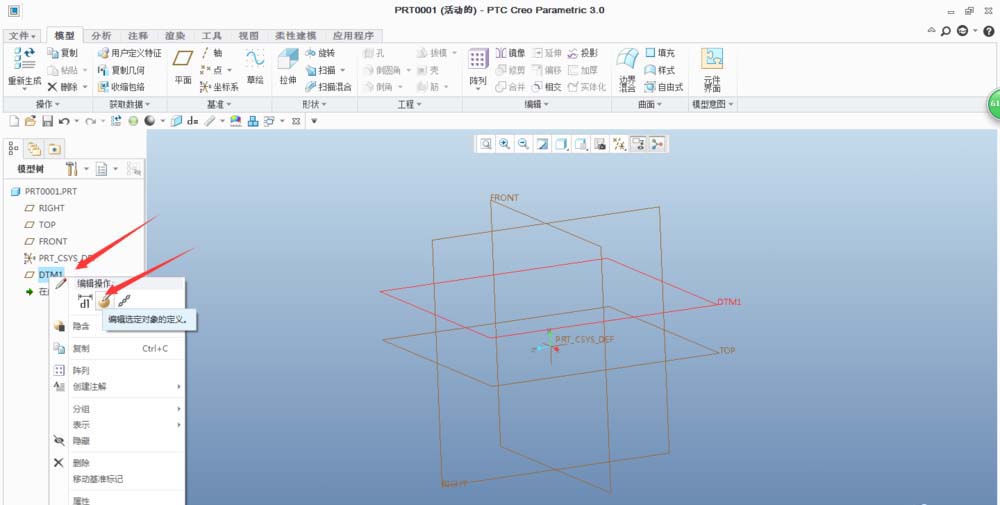The image size is (1000, 505).
Task: Select 用户定义特征 user-defined feature tool
Action: coord(129,53)
